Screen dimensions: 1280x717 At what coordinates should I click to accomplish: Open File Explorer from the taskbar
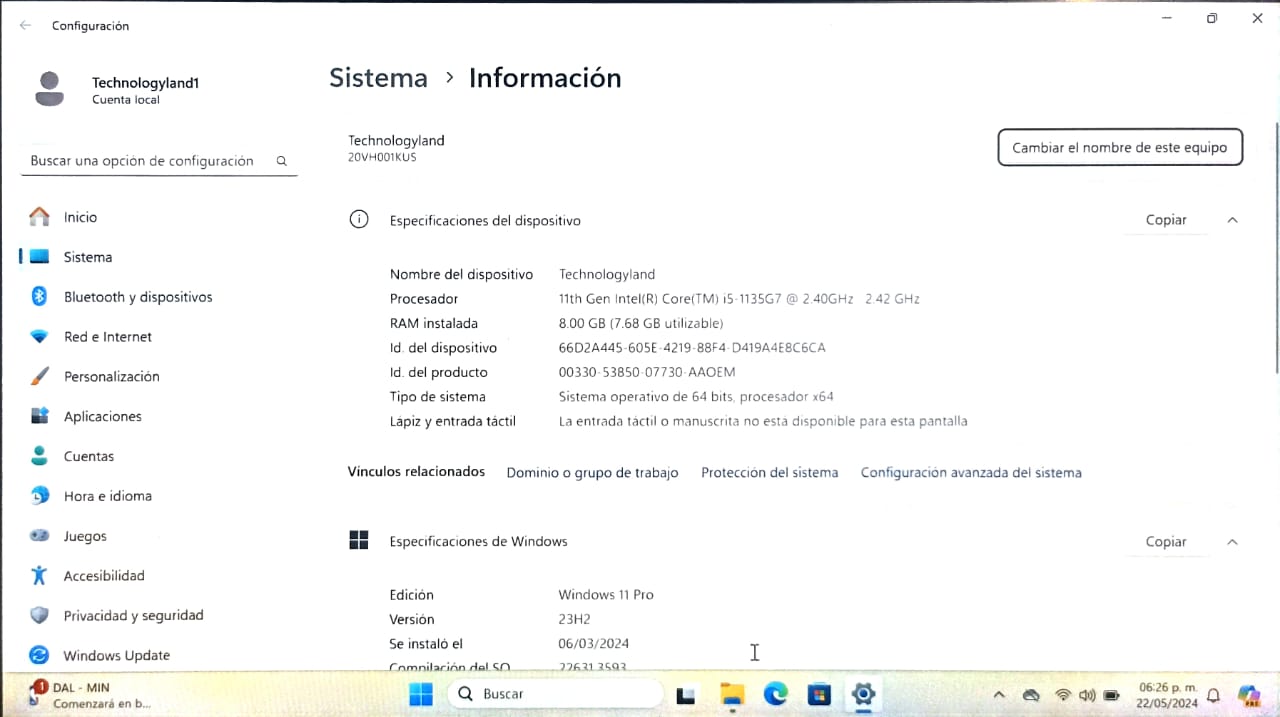coord(733,694)
